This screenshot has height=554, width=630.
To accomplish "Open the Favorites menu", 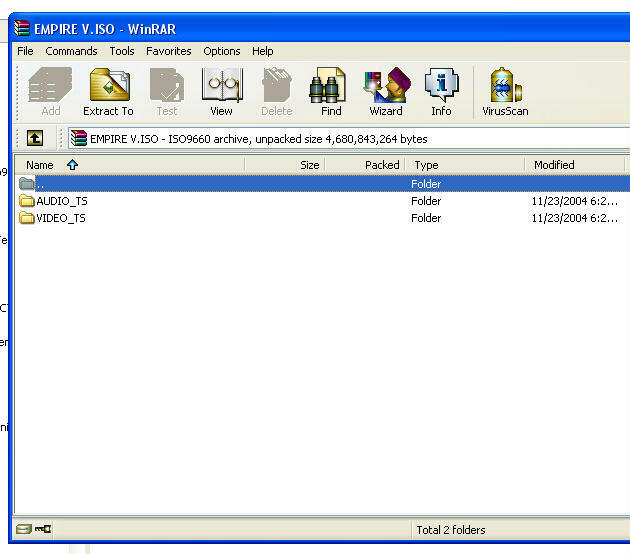I will [x=168, y=51].
